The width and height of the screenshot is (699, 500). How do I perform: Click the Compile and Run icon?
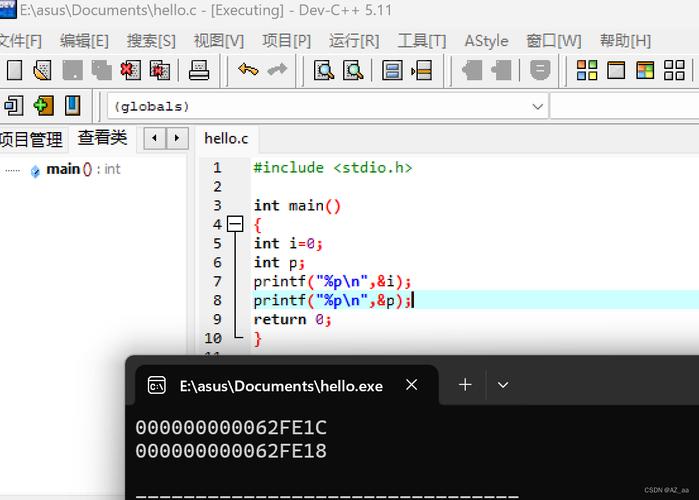tap(645, 70)
